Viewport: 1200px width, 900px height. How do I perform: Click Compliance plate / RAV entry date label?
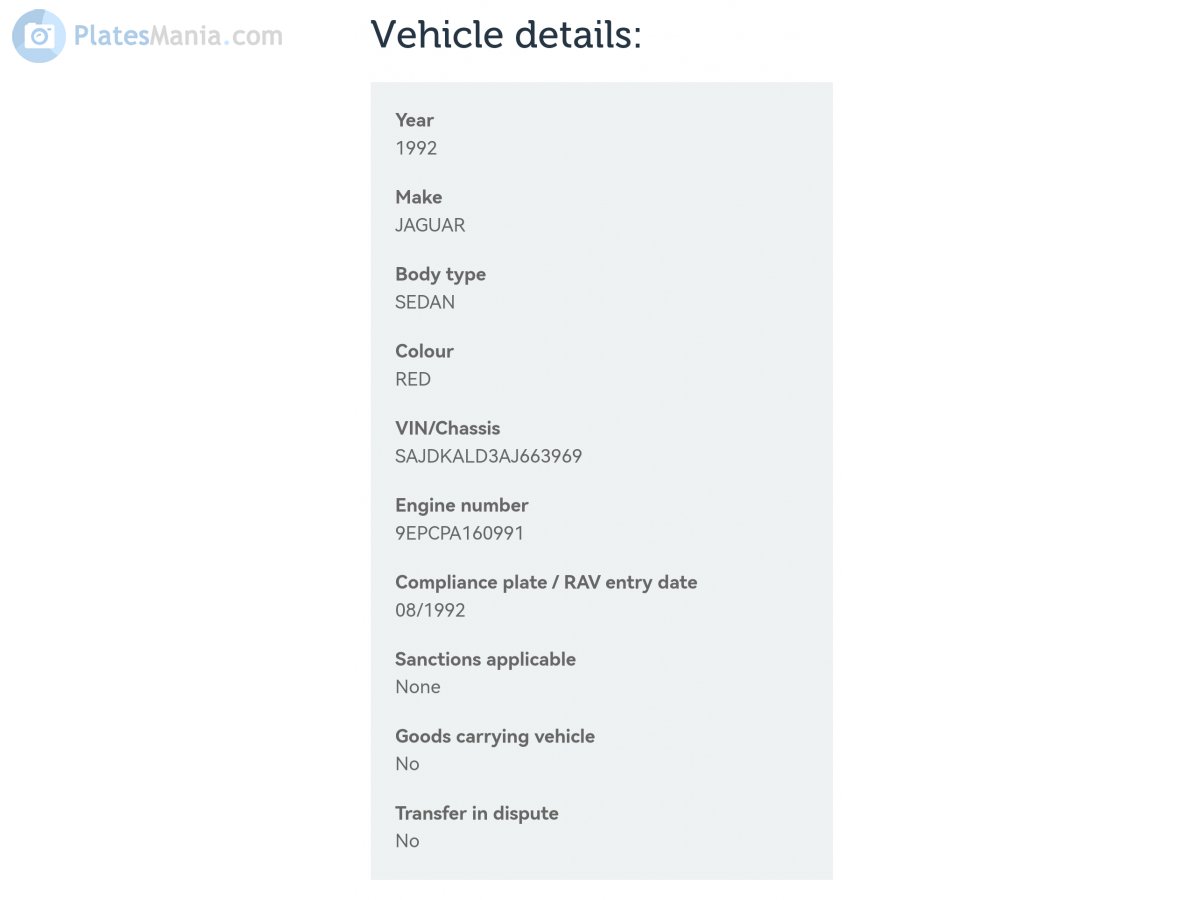pos(546,582)
